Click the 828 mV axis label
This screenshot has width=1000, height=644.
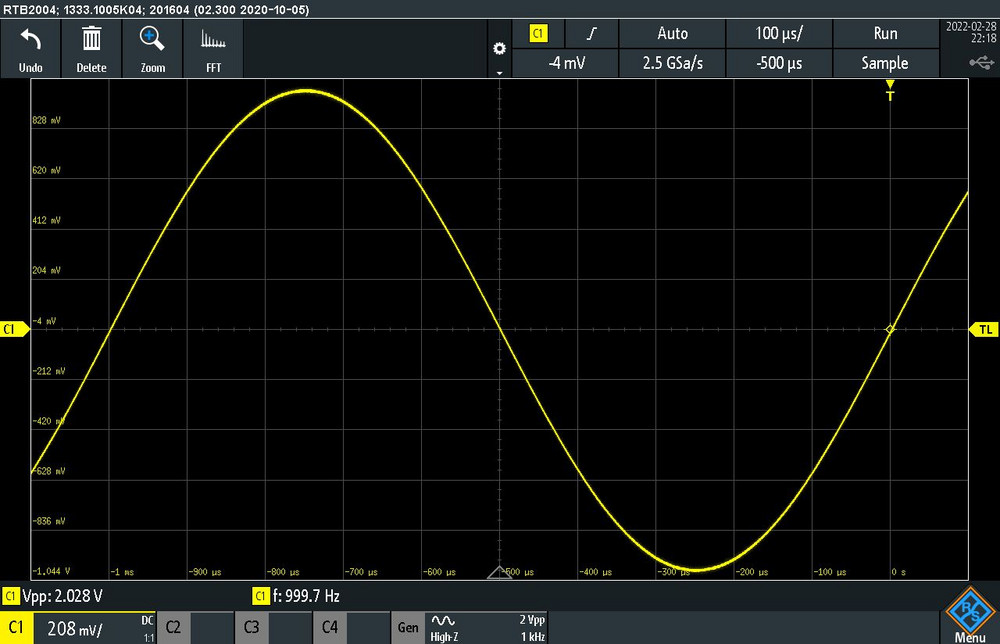[47, 121]
